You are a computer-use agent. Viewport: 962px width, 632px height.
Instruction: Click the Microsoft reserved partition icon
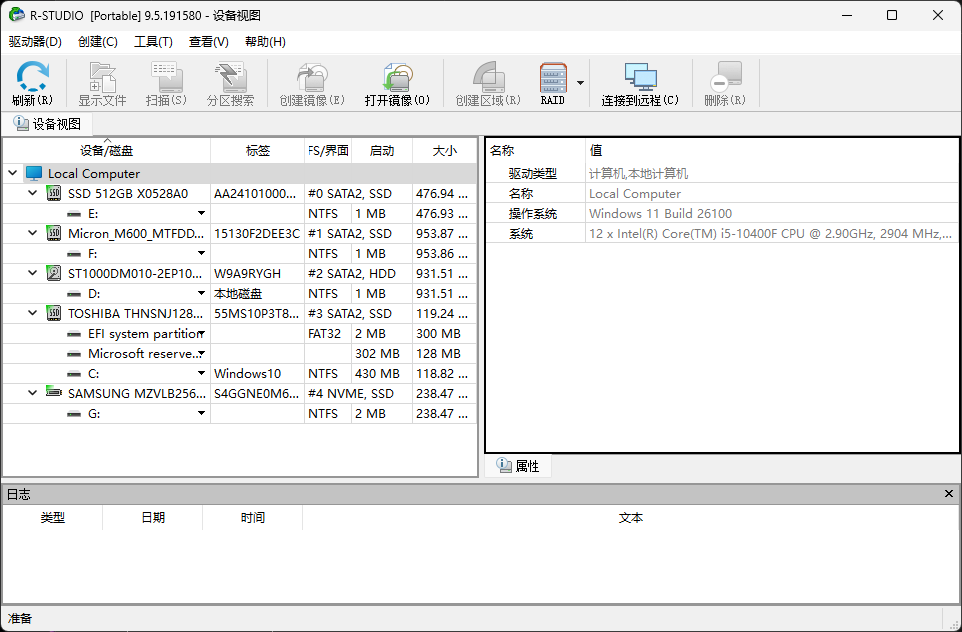pyautogui.click(x=74, y=354)
